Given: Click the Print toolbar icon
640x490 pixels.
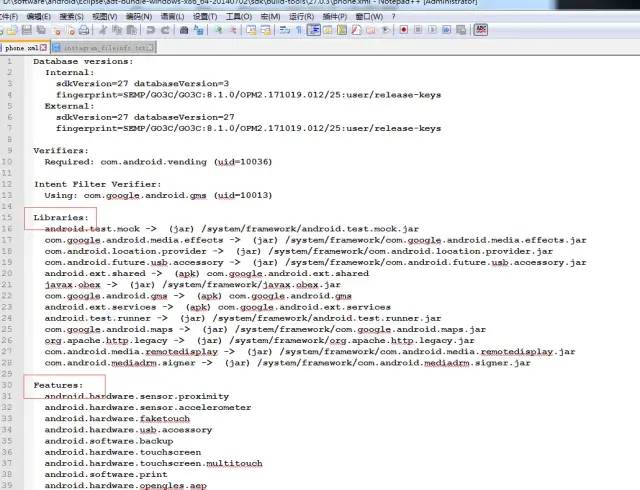Looking at the screenshot, I should tap(84, 30).
